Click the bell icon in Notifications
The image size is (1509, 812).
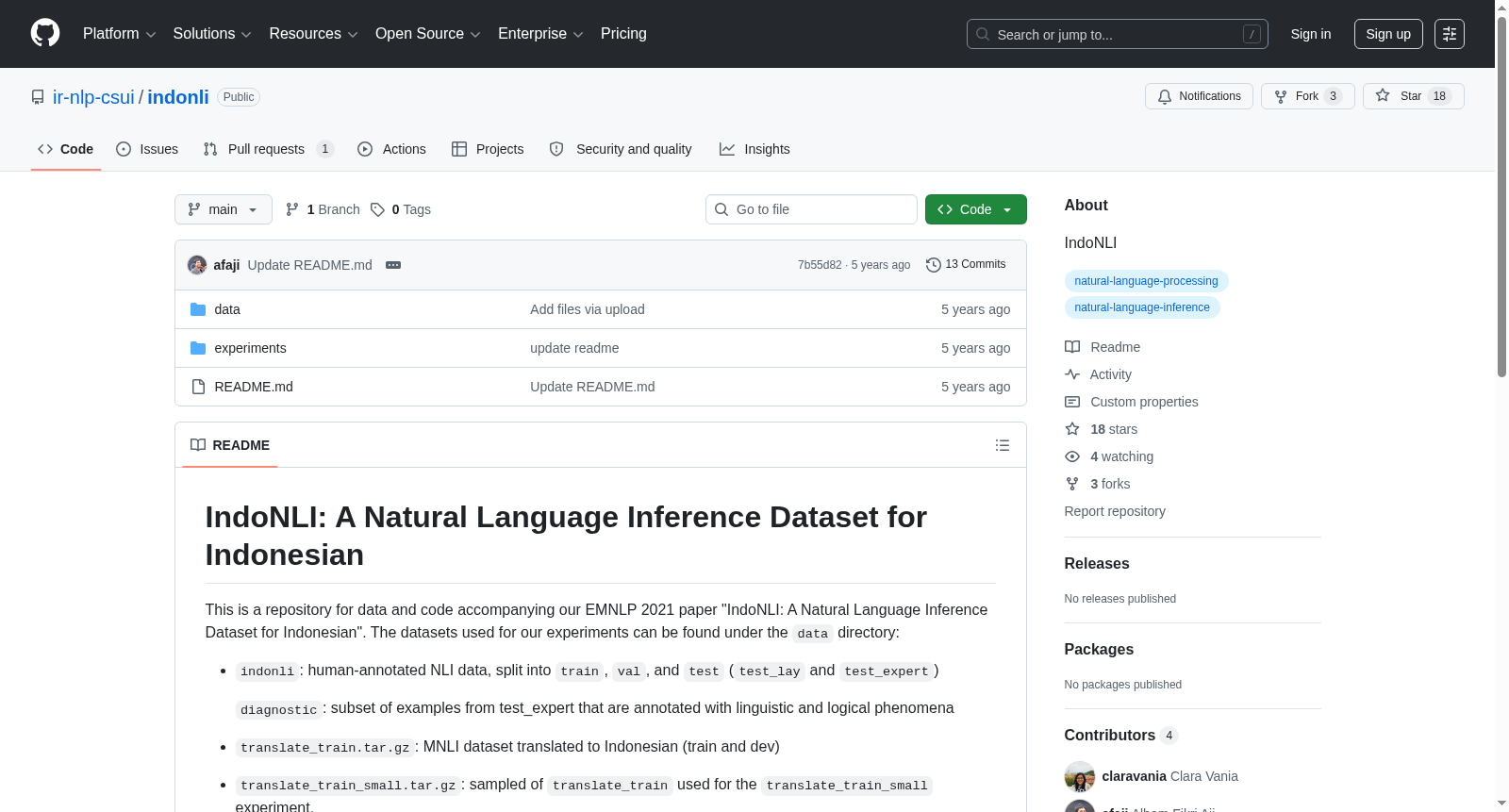tap(1165, 96)
